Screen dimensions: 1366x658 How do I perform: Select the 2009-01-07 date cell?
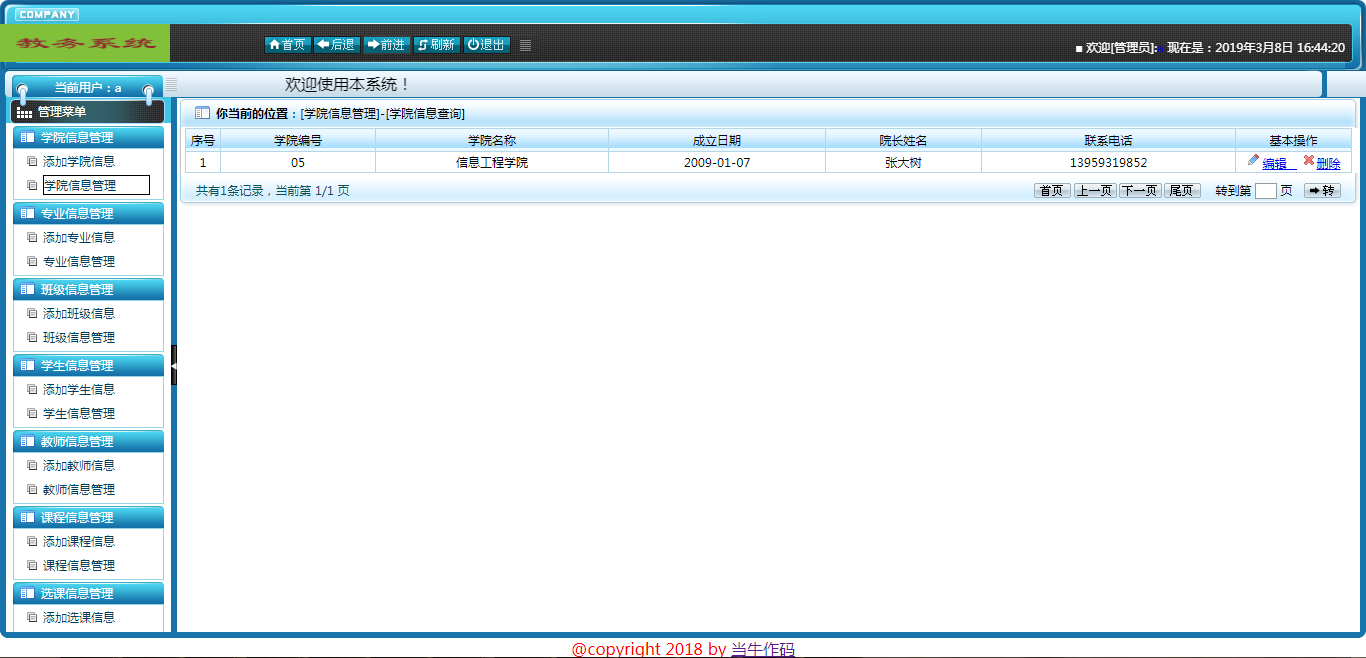click(x=717, y=162)
